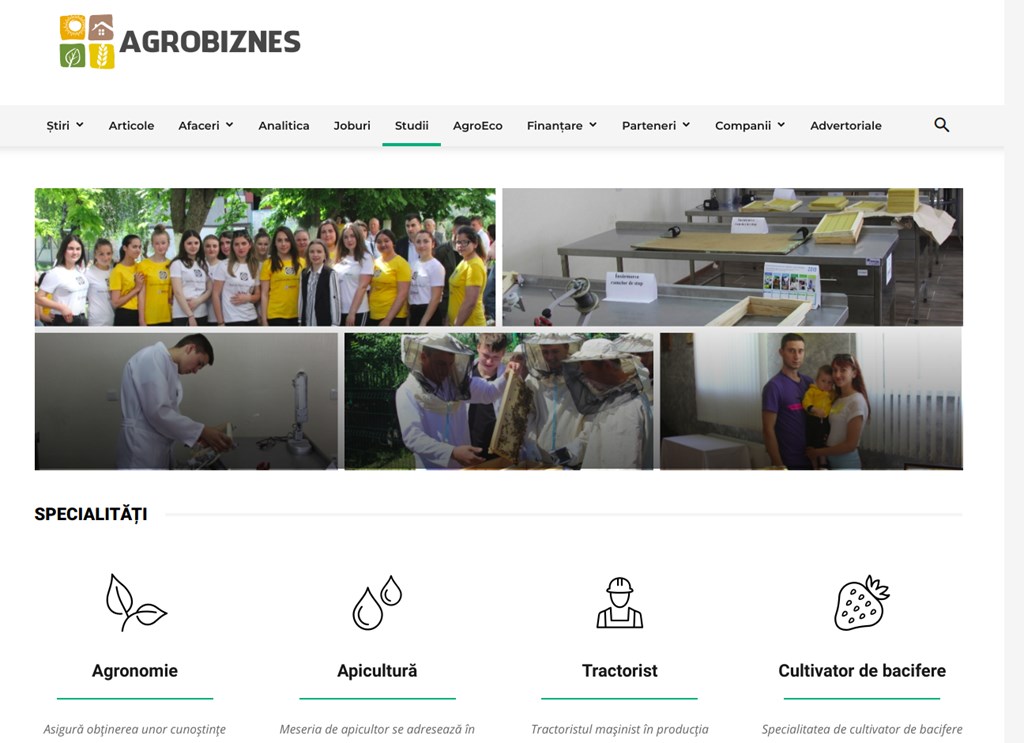This screenshot has height=743, width=1024.
Task: Open the Analitica page
Action: (x=283, y=125)
